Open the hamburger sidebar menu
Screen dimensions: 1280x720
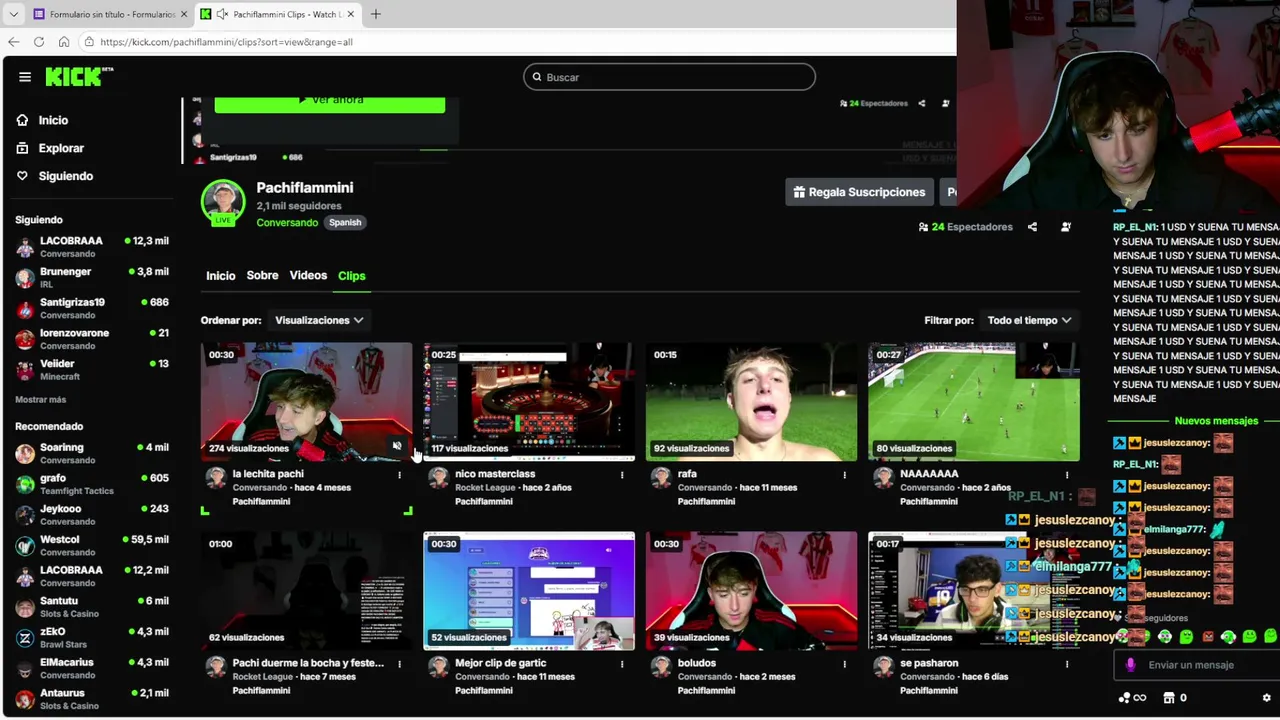point(25,77)
